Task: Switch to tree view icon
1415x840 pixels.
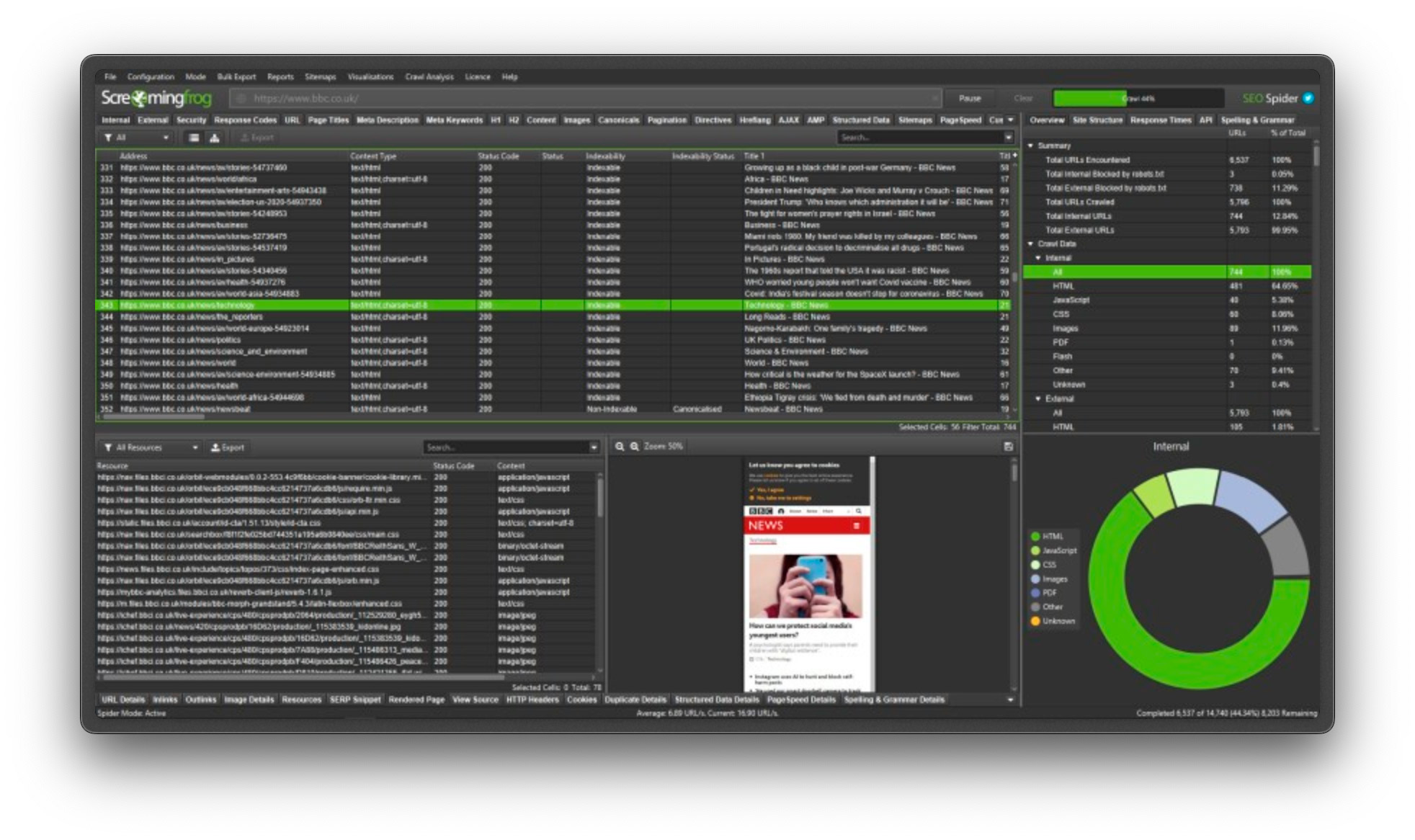Action: (215, 138)
